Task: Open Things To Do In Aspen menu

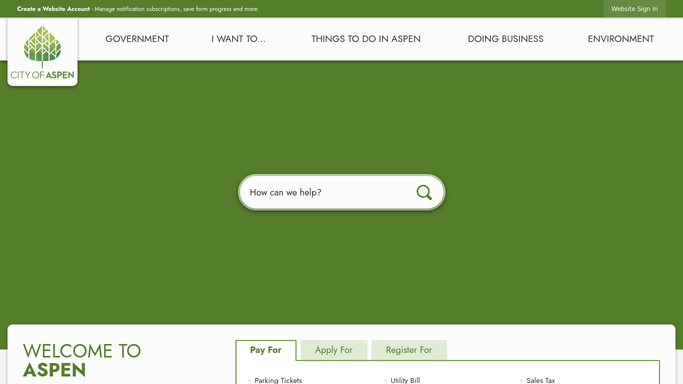Action: (x=366, y=39)
